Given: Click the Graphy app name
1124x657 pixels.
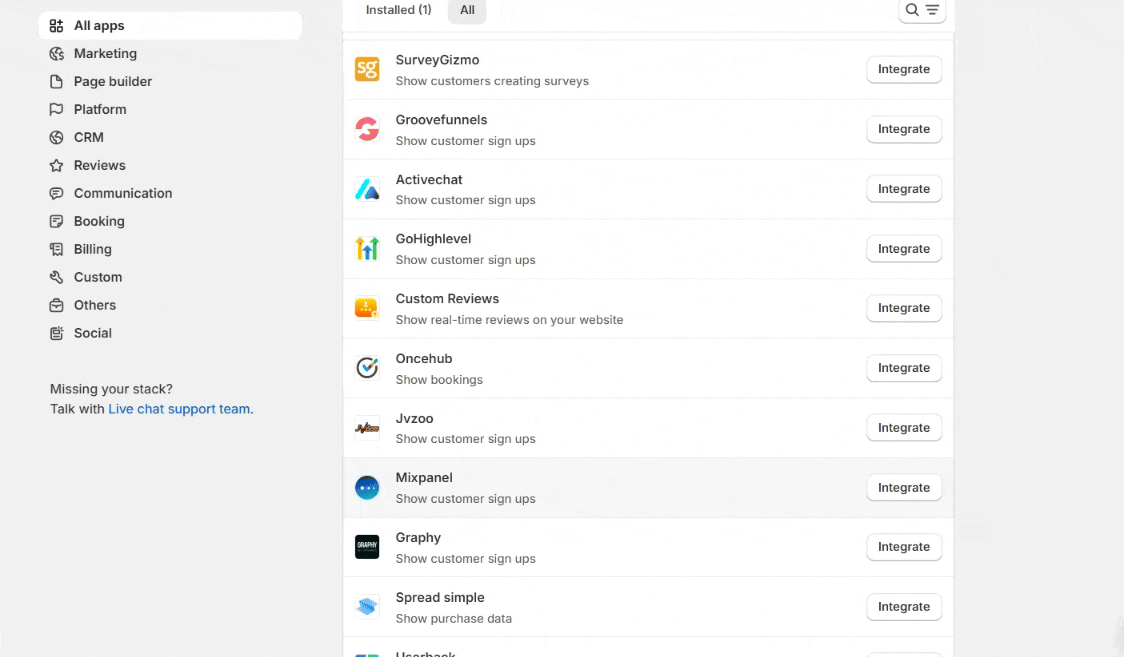Looking at the screenshot, I should point(418,538).
